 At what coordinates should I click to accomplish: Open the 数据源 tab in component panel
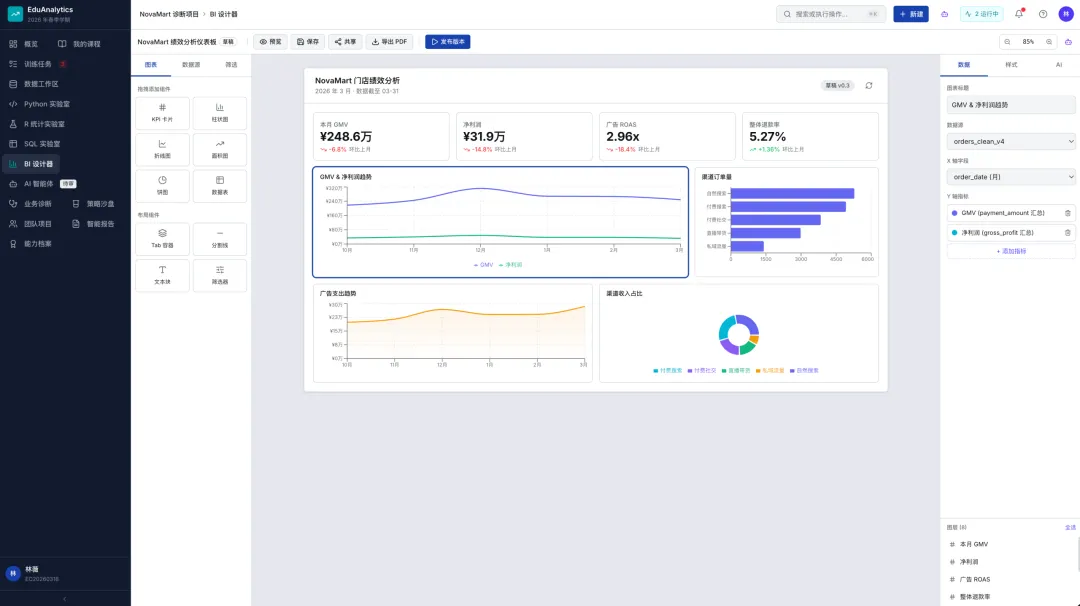[191, 65]
